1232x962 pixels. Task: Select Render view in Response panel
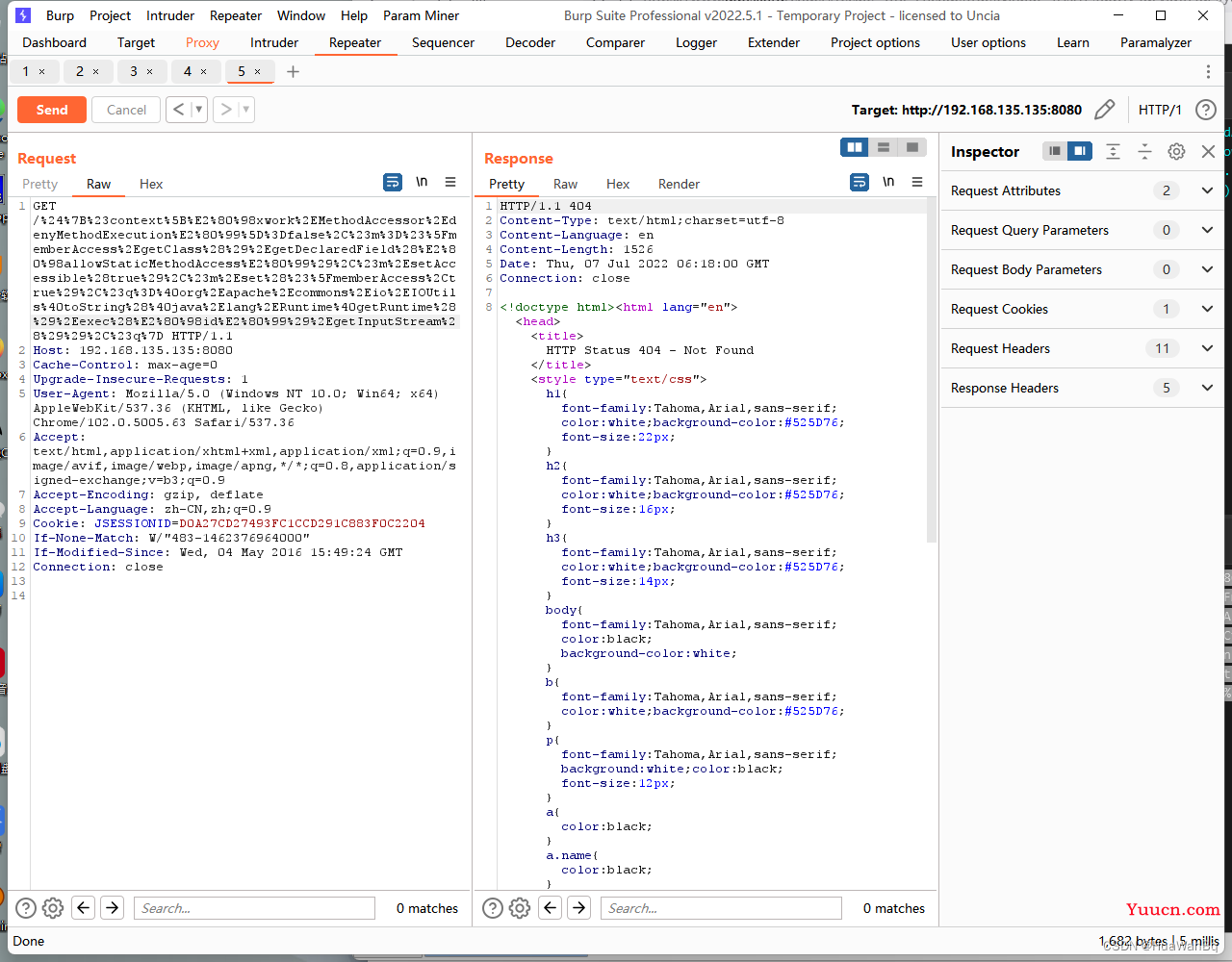(x=679, y=184)
